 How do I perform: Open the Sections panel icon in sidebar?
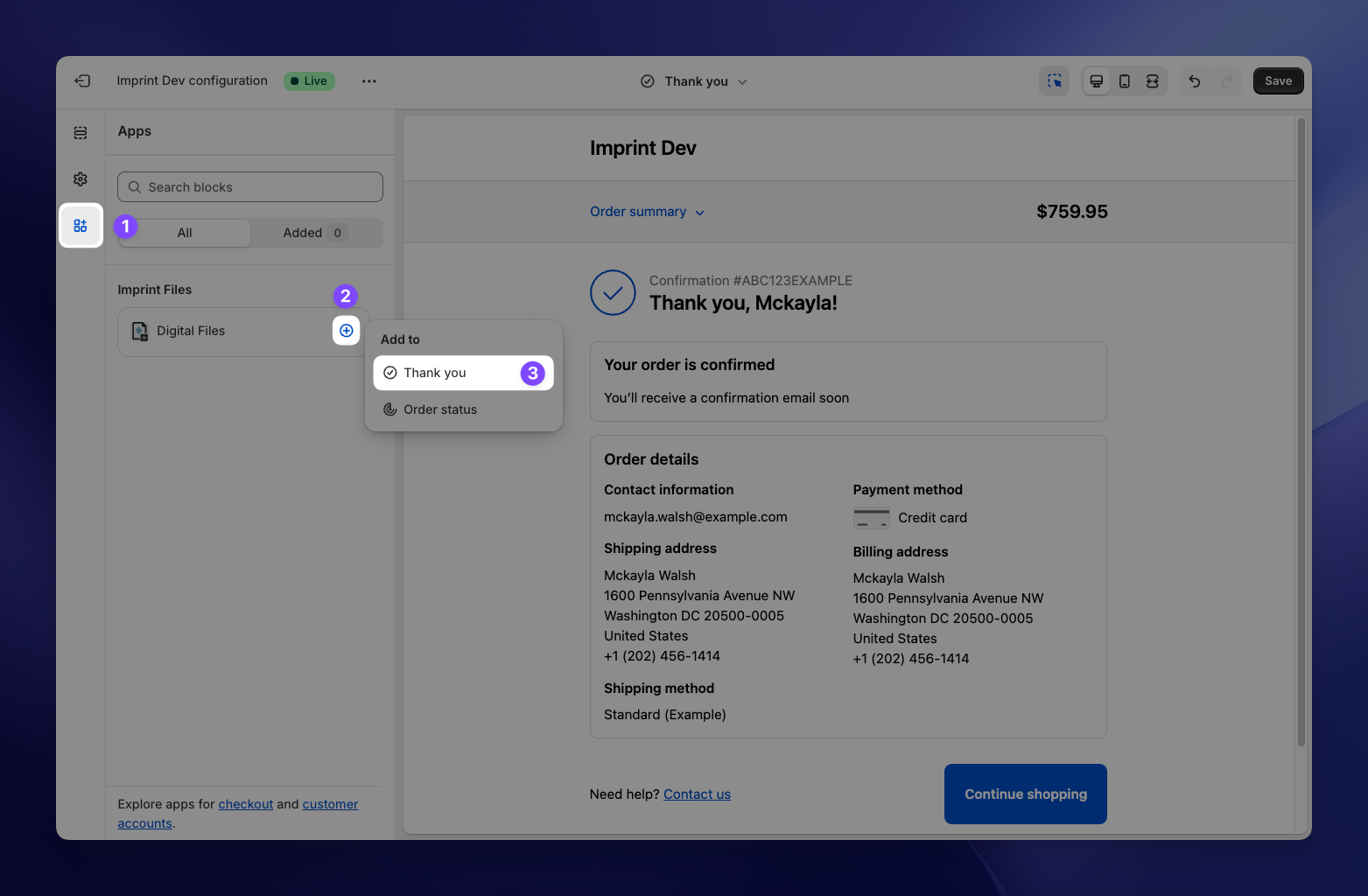81,132
